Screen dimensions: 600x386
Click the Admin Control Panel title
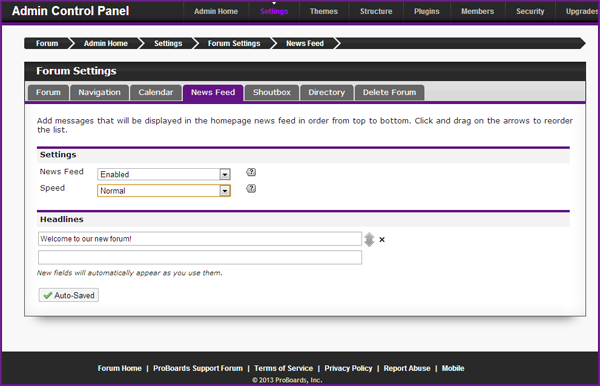[x=70, y=11]
